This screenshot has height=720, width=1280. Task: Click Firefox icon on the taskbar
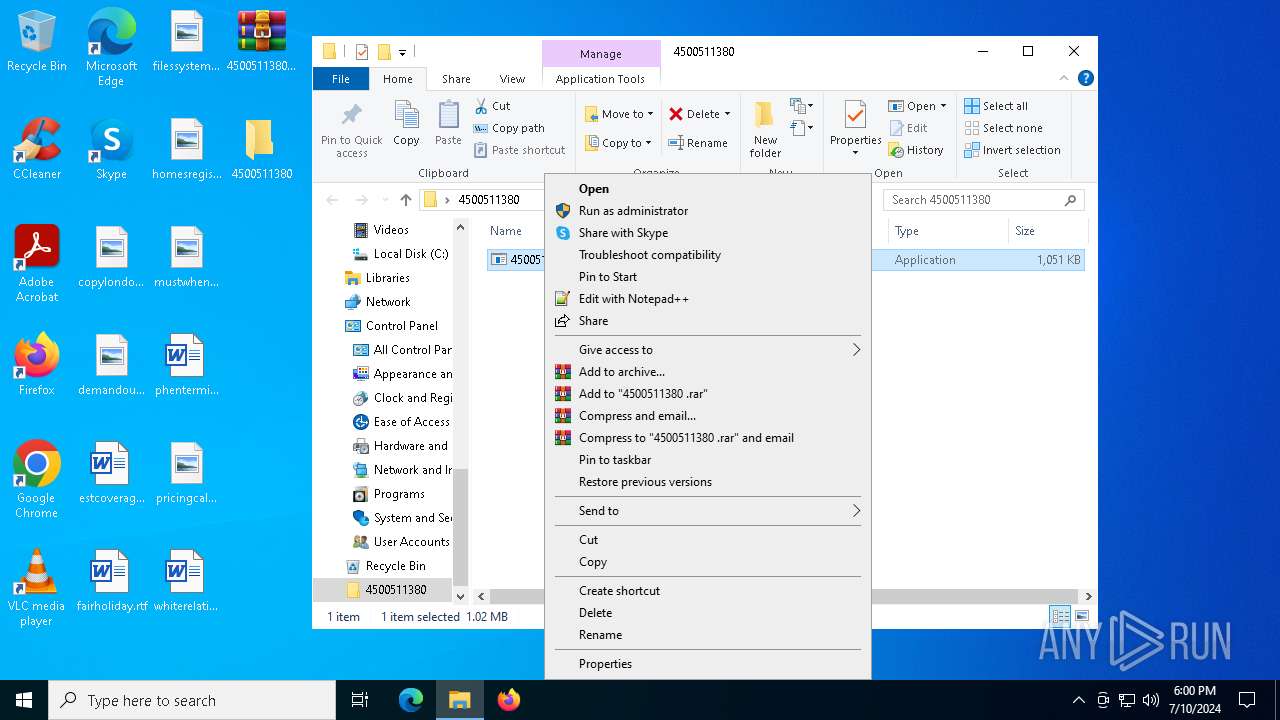coord(509,700)
